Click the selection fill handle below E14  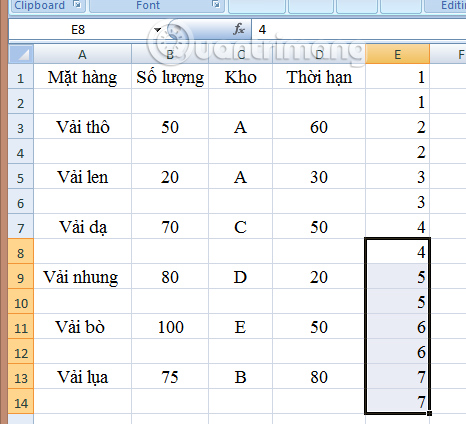(429, 413)
